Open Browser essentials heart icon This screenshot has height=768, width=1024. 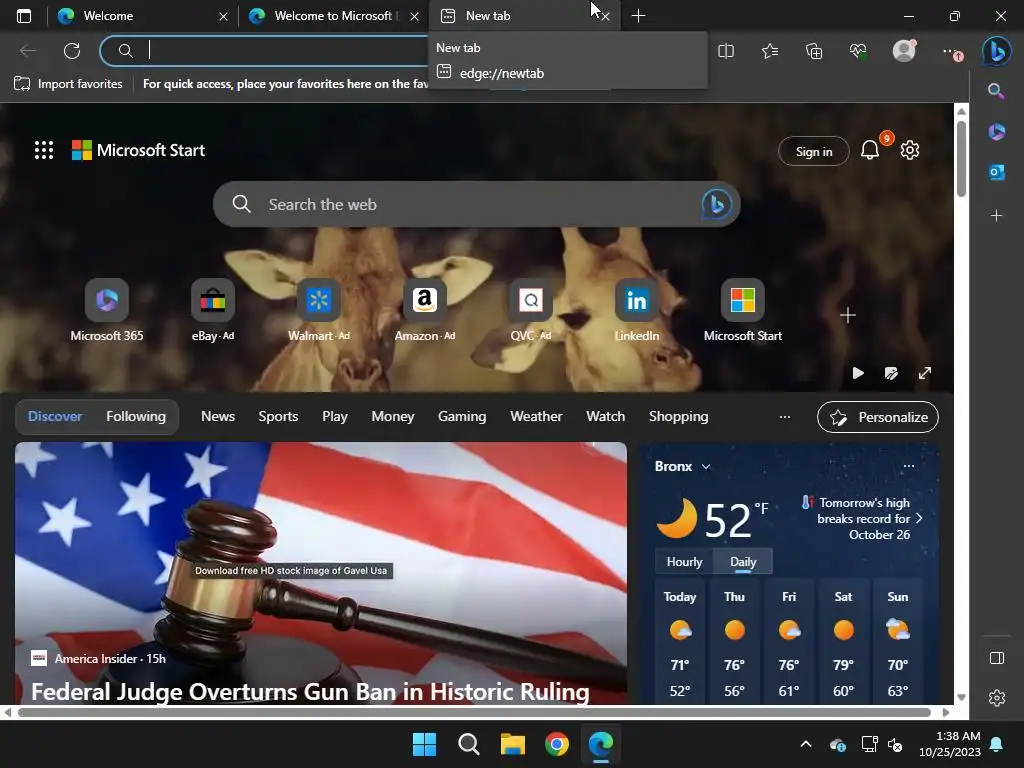pyautogui.click(x=858, y=51)
